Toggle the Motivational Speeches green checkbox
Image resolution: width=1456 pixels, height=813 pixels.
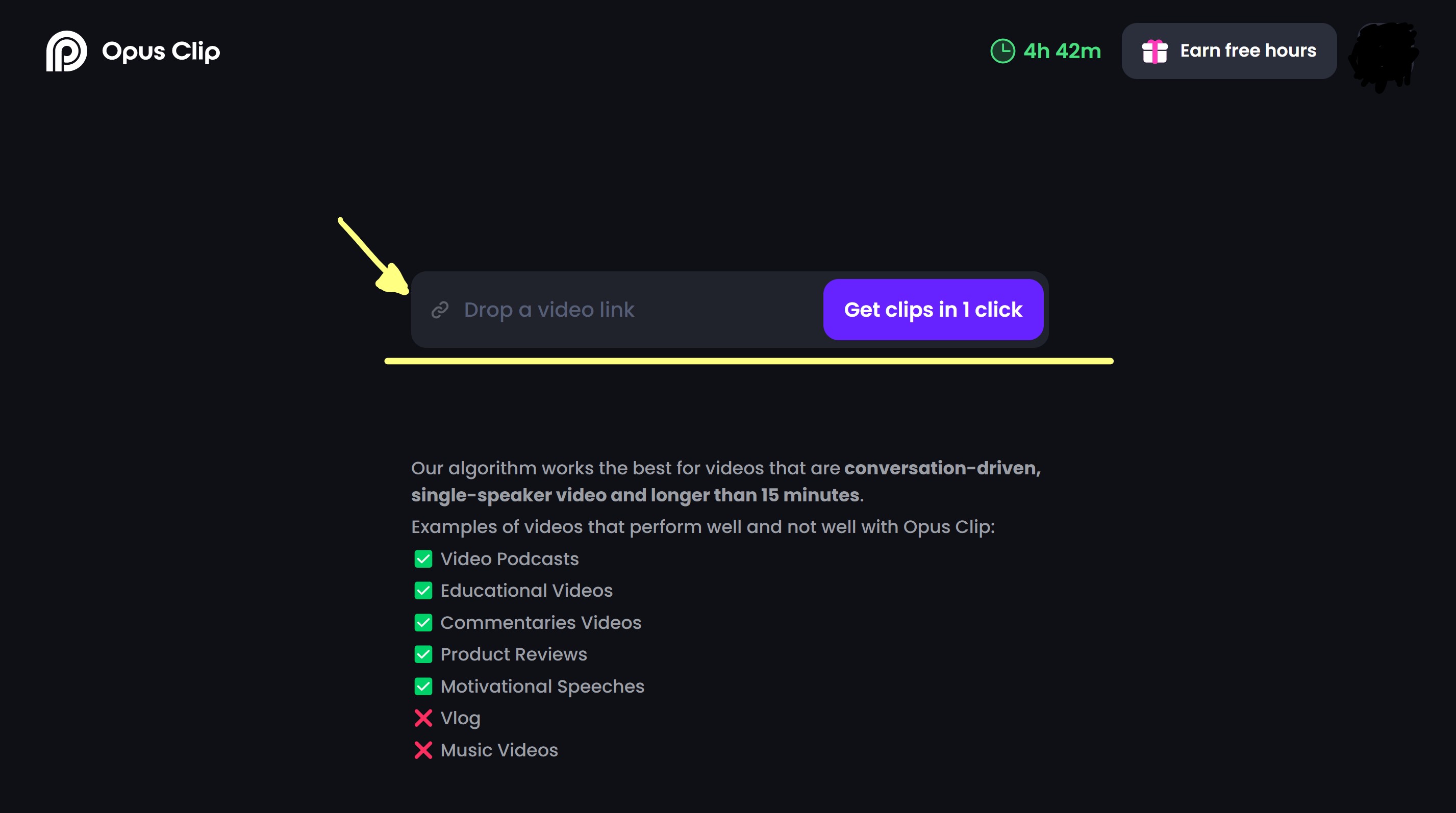tap(421, 686)
